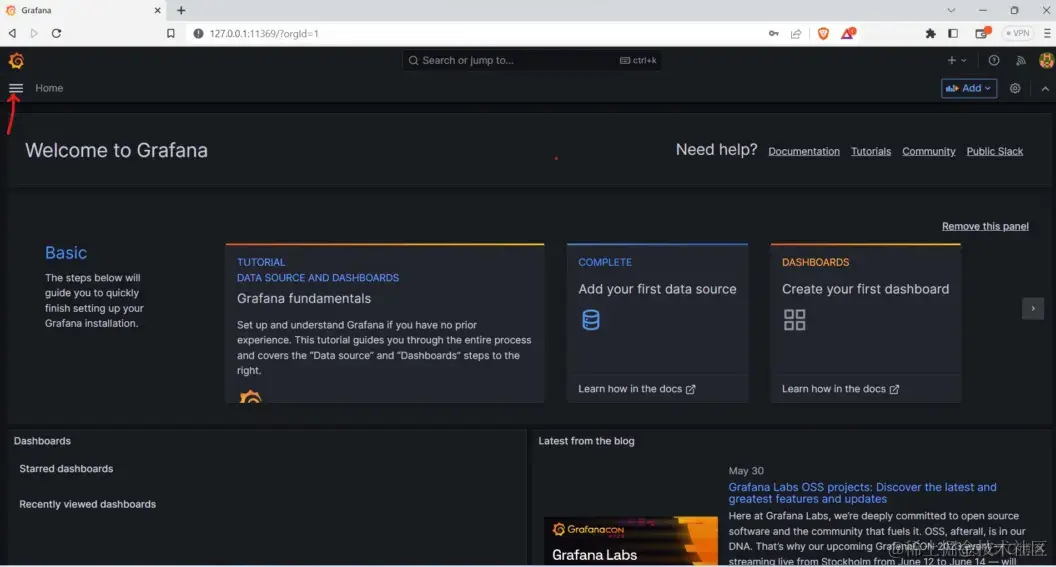Open tab search dropdown chevron
Image resolution: width=1056 pixels, height=567 pixels.
[x=951, y=10]
